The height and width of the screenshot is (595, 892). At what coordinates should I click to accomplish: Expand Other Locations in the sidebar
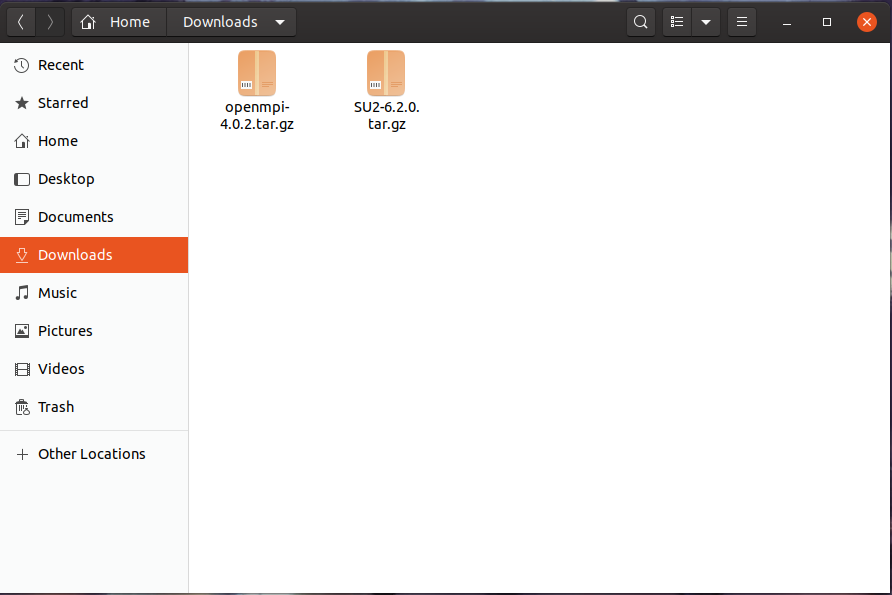click(90, 454)
